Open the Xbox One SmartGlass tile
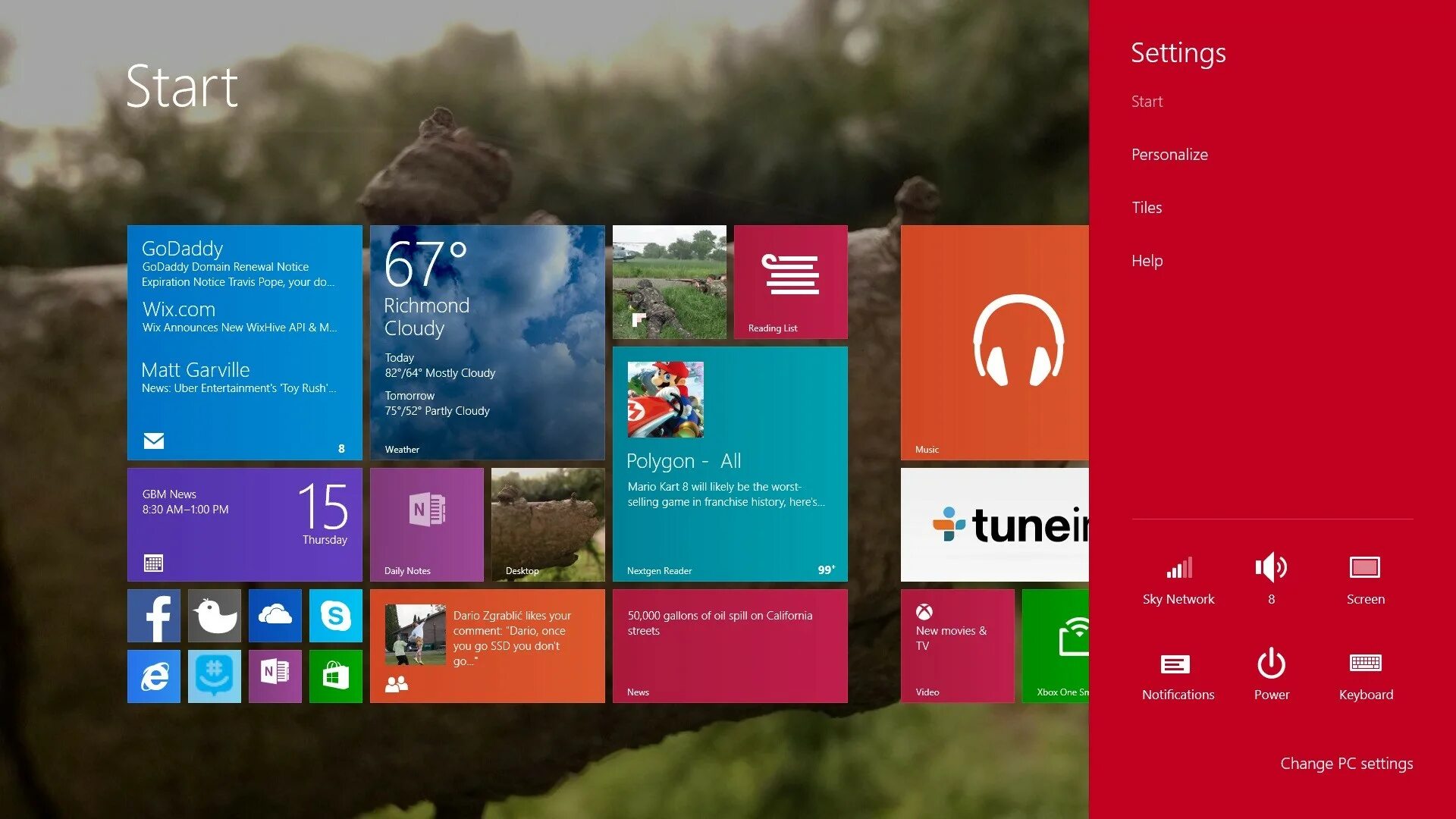The image size is (1456, 819). coord(1055,645)
